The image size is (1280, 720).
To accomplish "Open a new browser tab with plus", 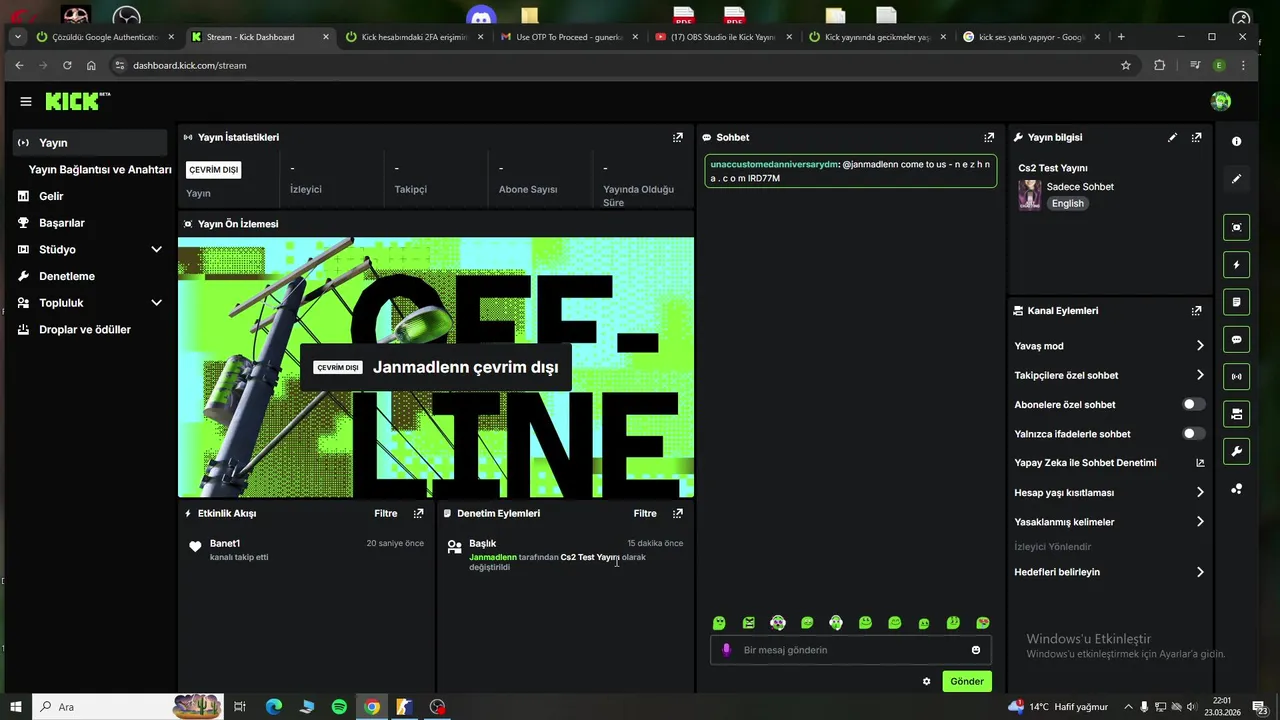I will point(1121,37).
